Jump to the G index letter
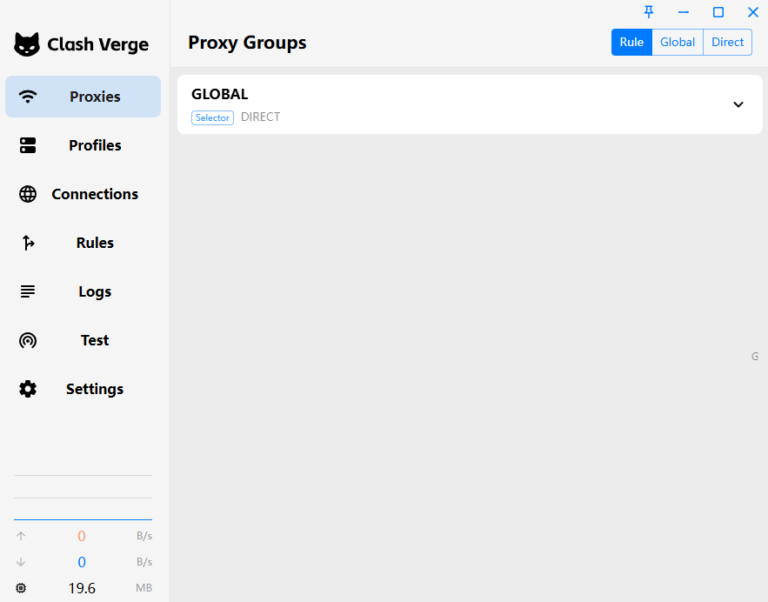 tap(755, 356)
